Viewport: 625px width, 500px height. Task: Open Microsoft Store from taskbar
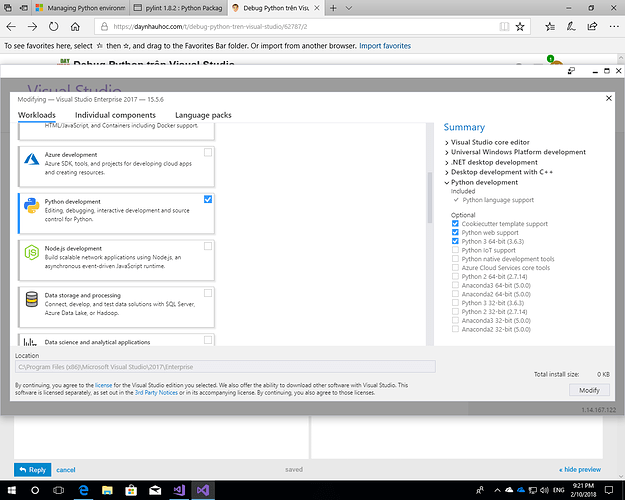131,490
